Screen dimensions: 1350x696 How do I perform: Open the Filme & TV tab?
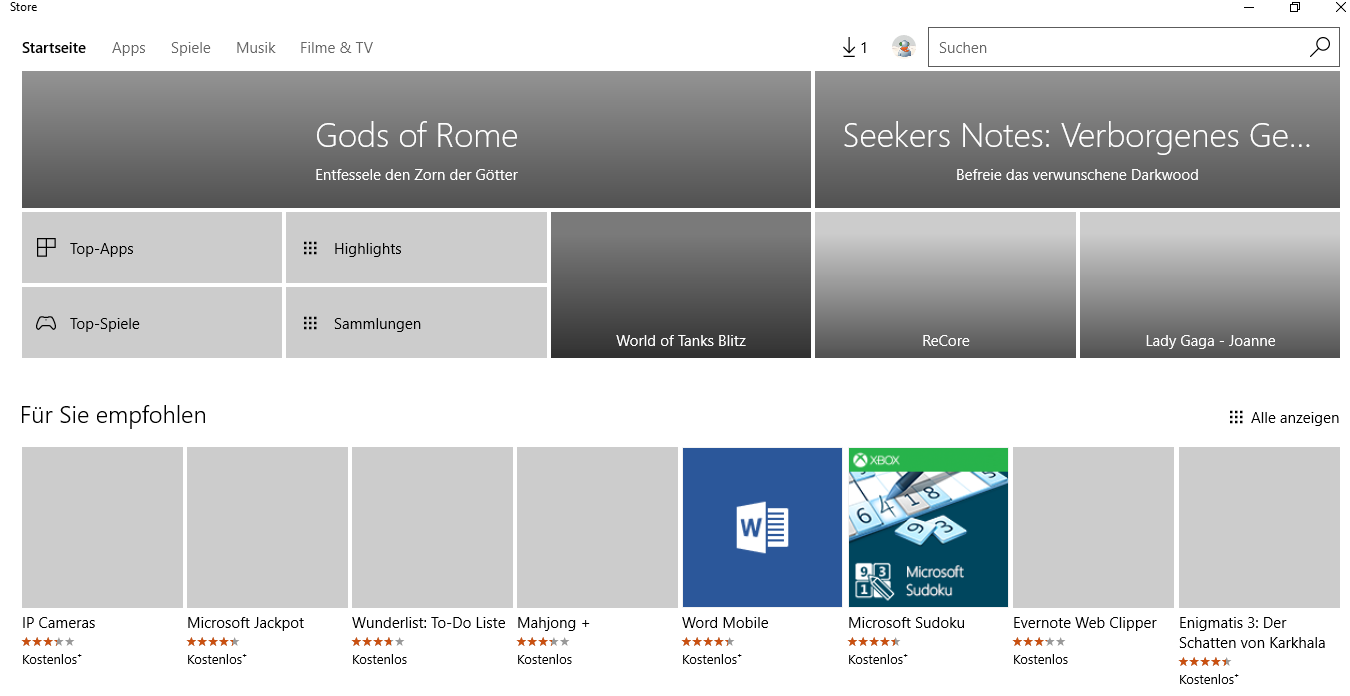tap(336, 47)
